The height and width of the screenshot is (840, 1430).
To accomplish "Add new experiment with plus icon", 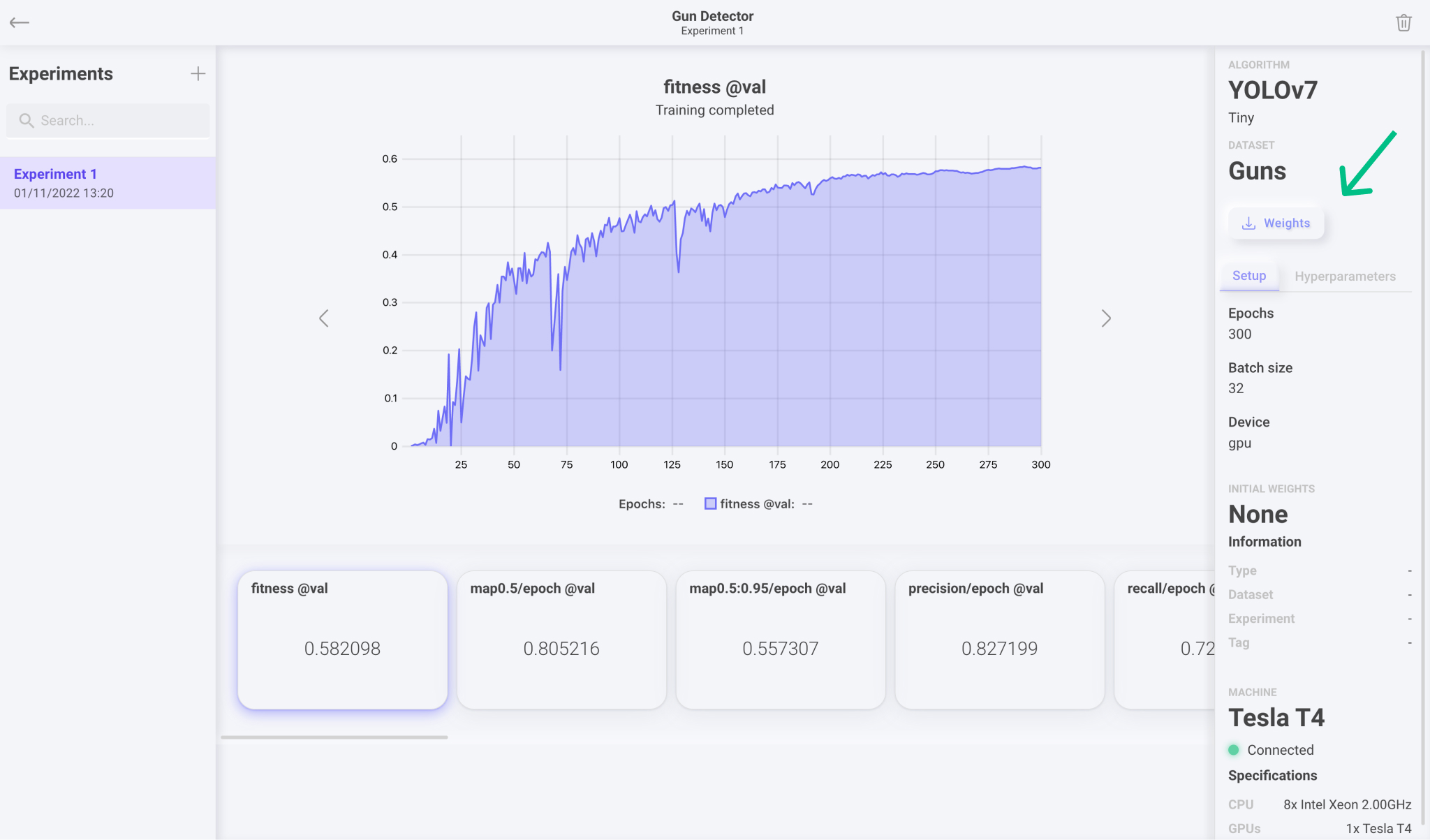I will coord(198,74).
